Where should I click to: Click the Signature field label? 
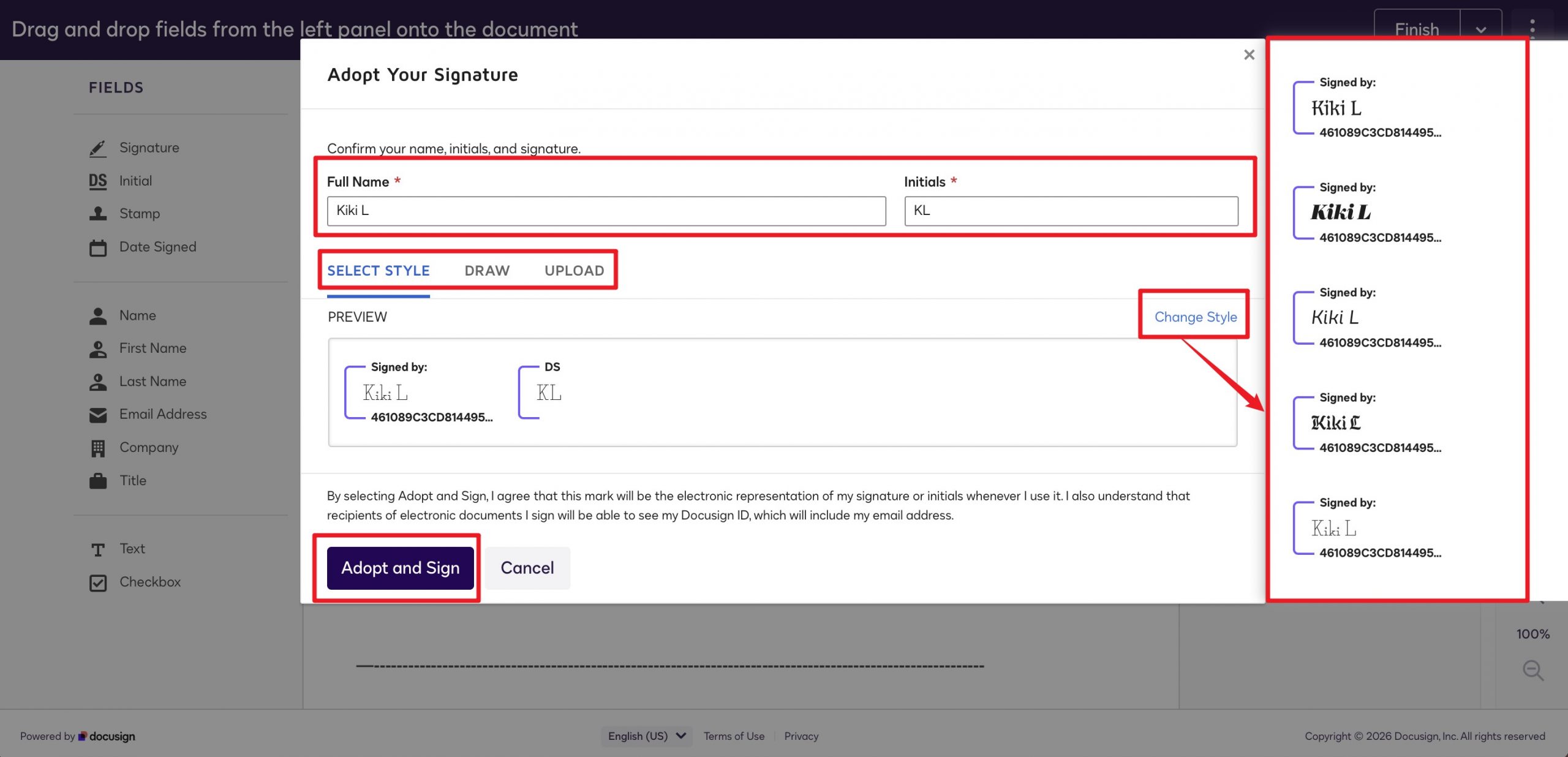(x=149, y=148)
